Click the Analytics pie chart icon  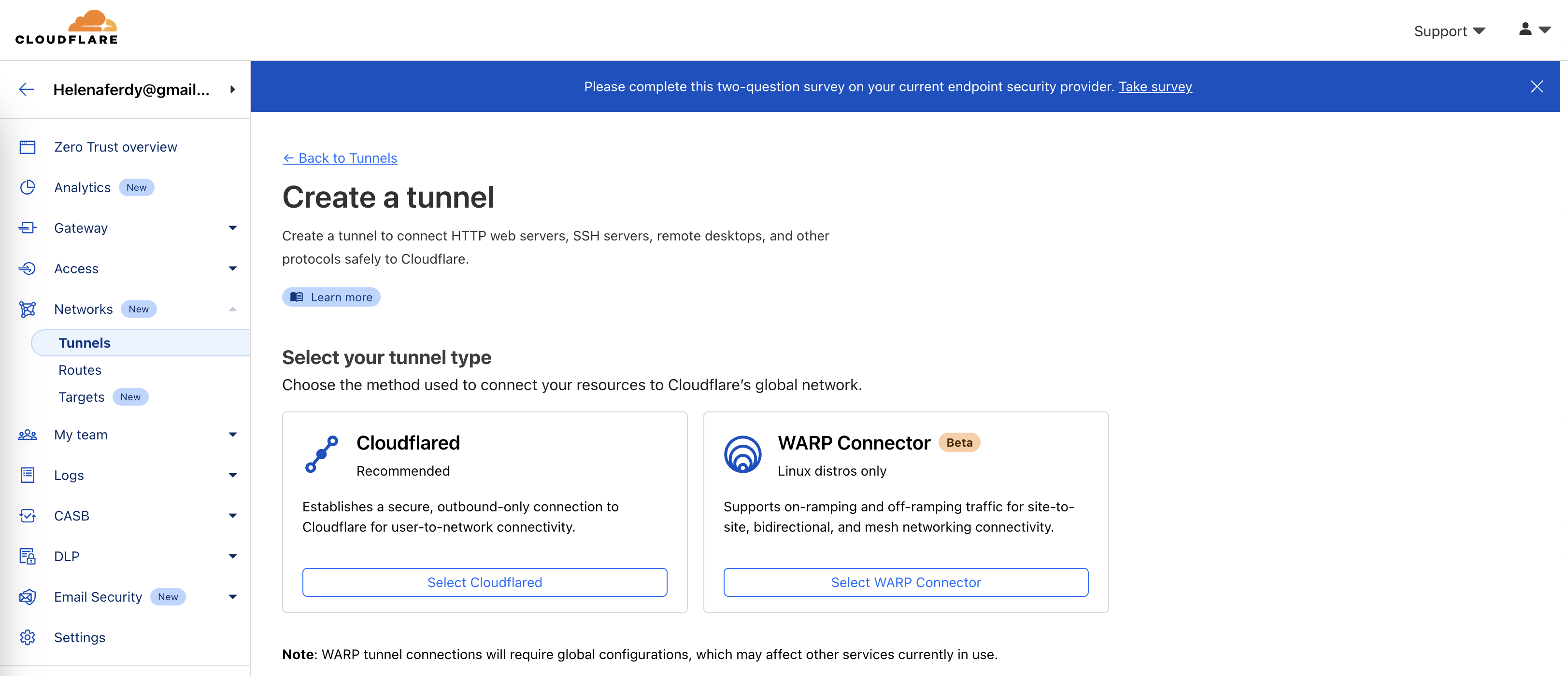(x=28, y=187)
